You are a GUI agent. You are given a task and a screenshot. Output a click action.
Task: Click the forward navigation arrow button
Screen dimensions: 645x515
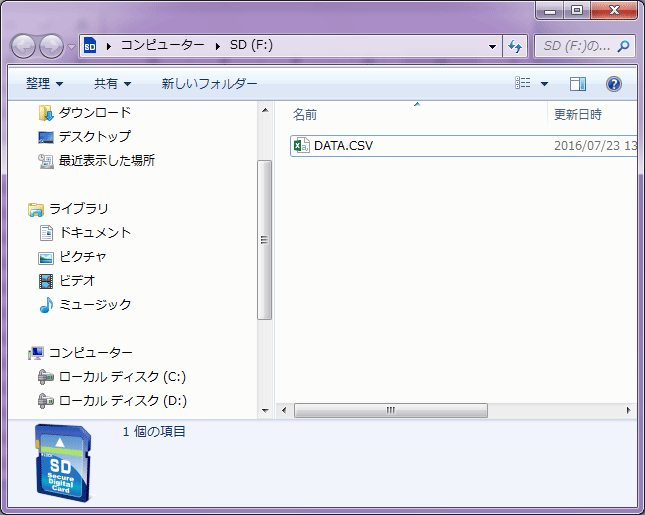51,46
